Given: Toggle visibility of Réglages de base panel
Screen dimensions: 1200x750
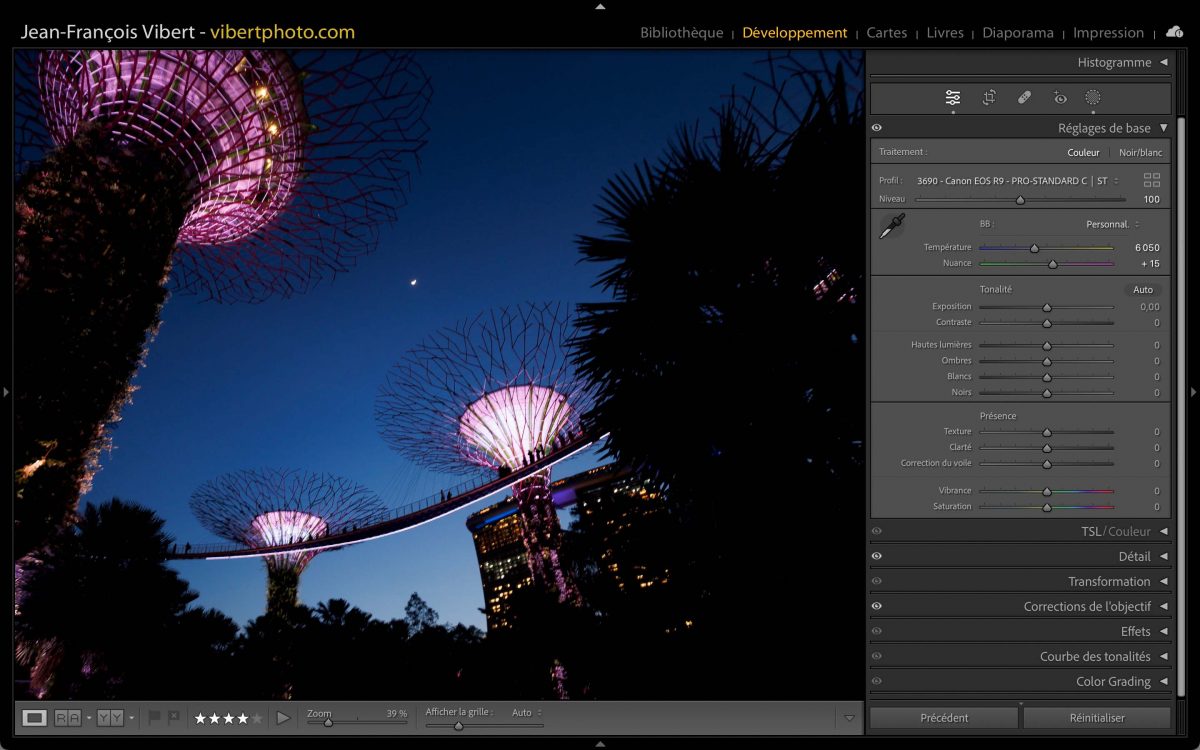Looking at the screenshot, I should (877, 128).
